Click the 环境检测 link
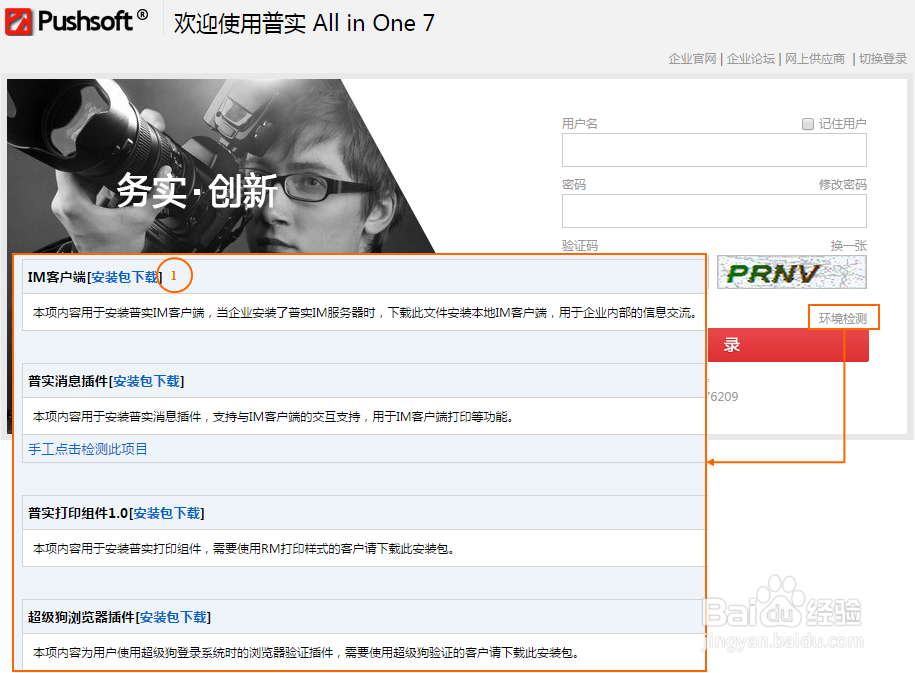 click(x=843, y=318)
